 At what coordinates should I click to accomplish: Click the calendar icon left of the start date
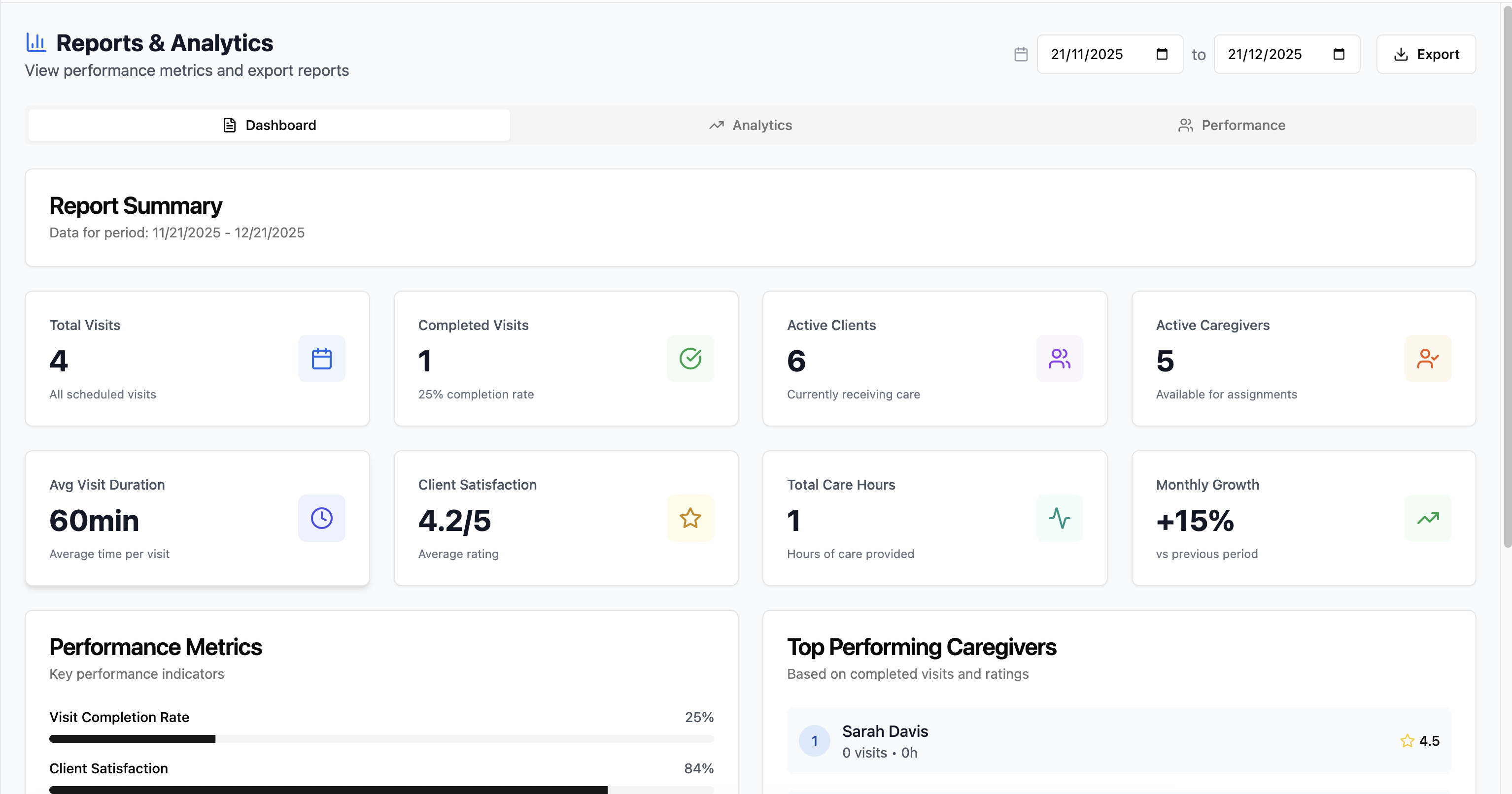[x=1021, y=54]
